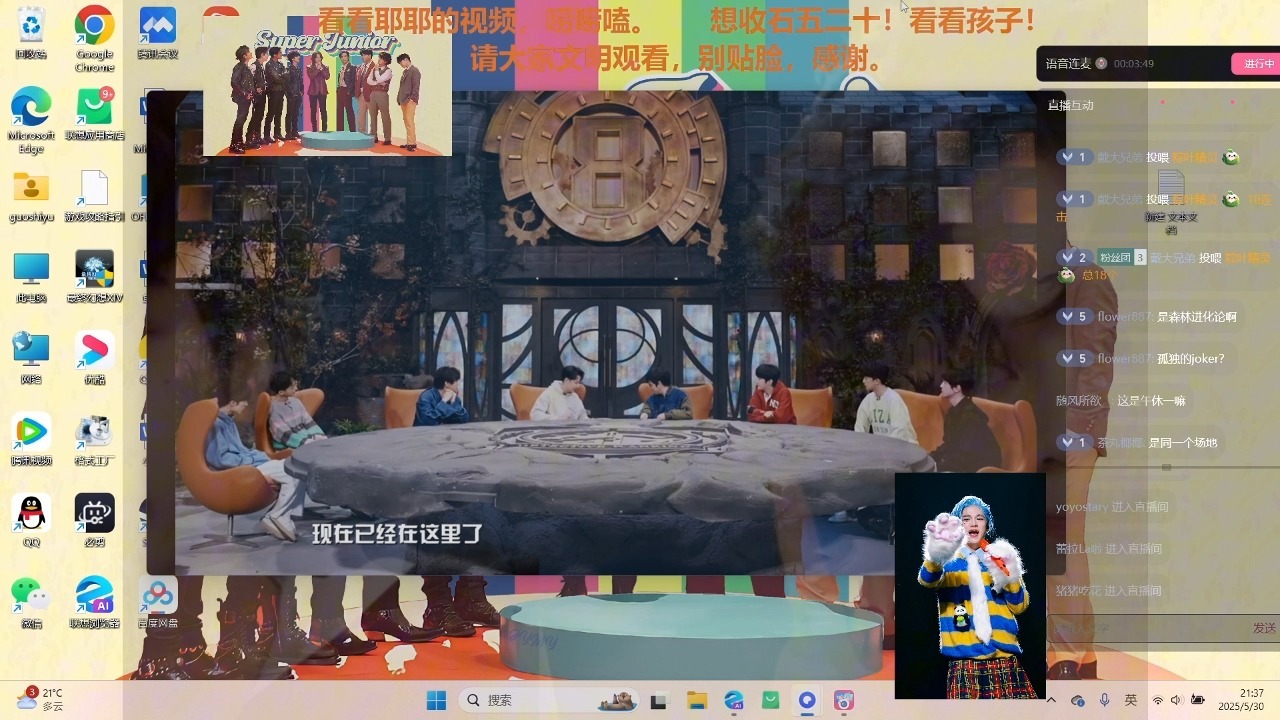Click the chat message 这是午休一嘛
The width and height of the screenshot is (1280, 720).
1151,401
